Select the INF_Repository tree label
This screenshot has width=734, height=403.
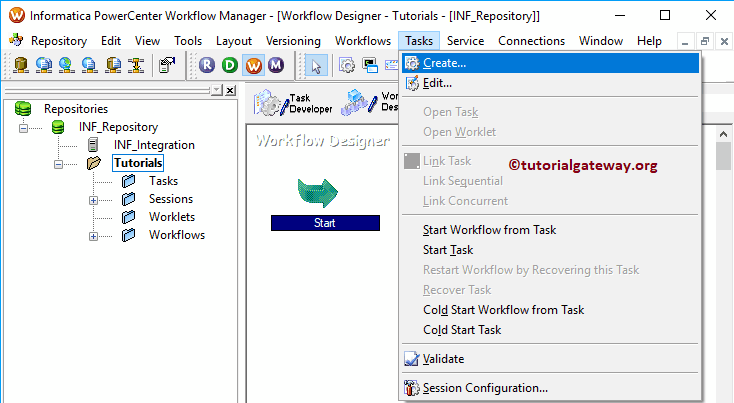pyautogui.click(x=118, y=127)
